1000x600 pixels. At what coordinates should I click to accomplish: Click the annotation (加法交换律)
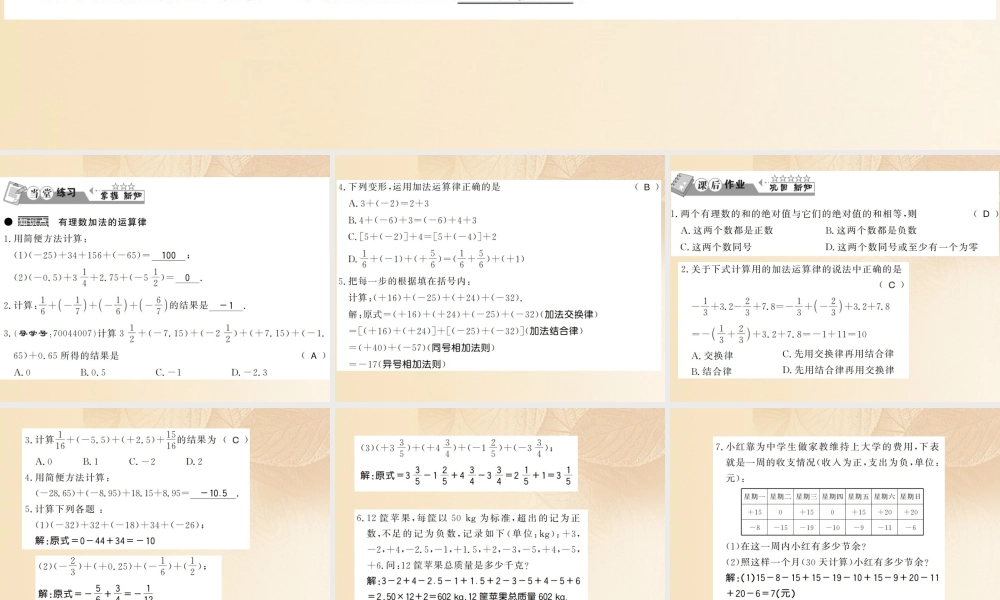click(569, 314)
